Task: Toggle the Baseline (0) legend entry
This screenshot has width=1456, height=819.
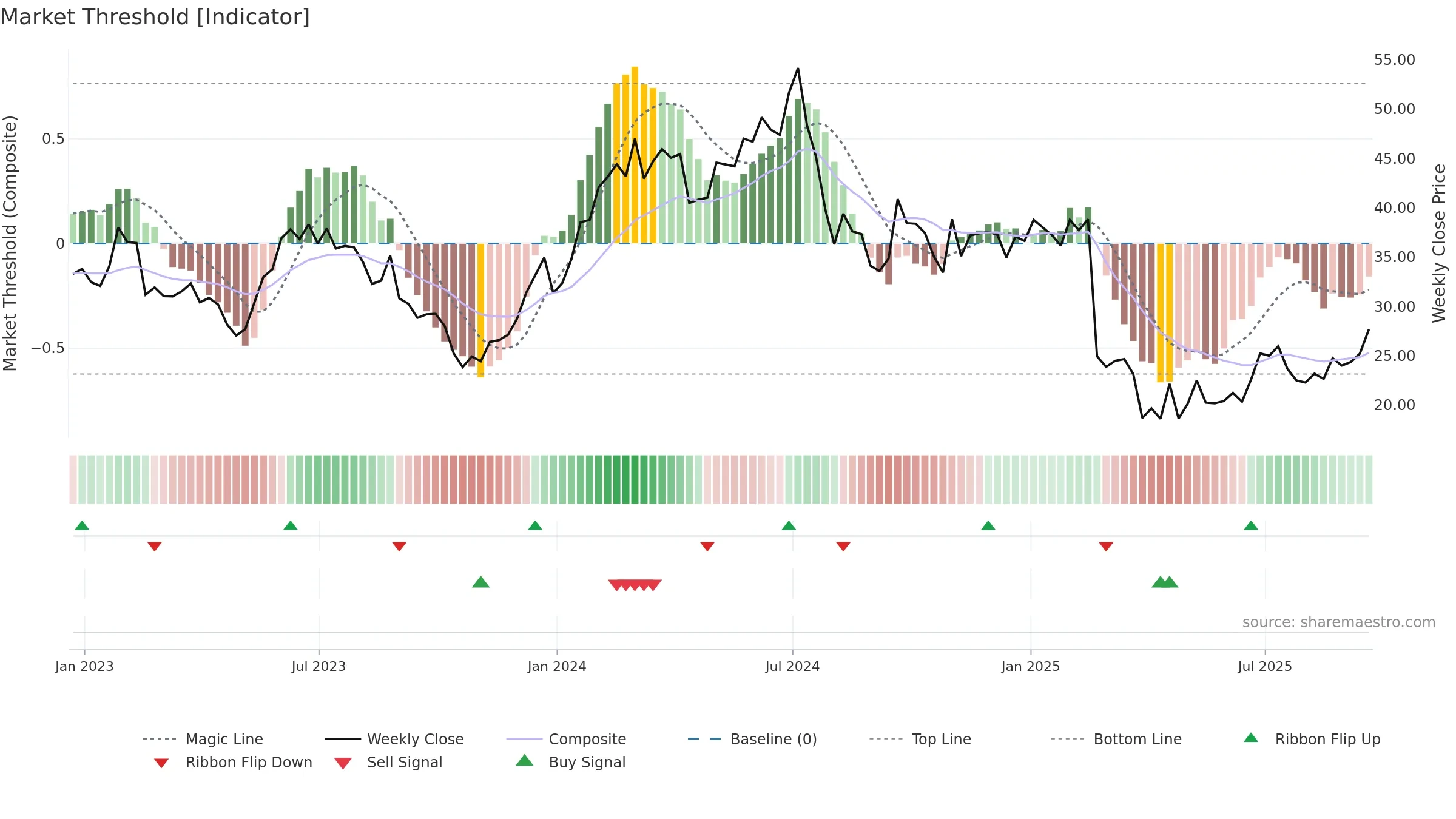Action: [x=752, y=739]
